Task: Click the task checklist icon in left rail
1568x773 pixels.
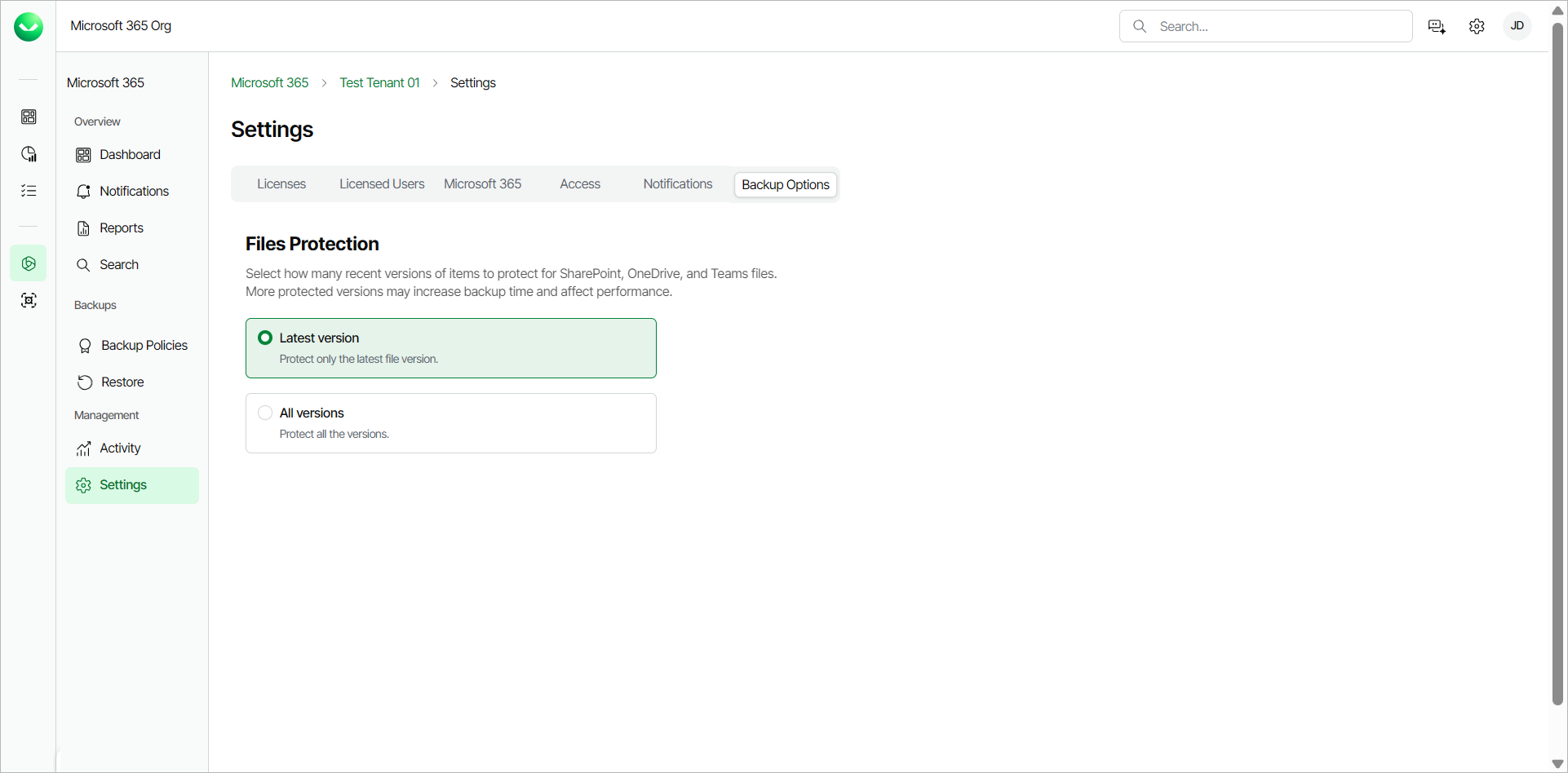Action: tap(29, 191)
